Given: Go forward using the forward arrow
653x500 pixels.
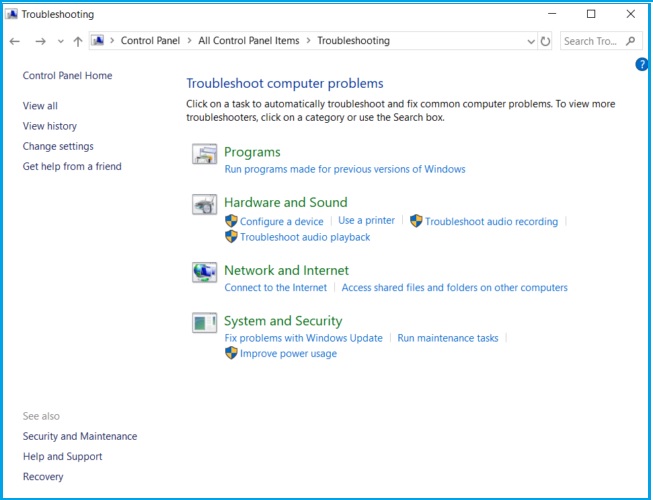Looking at the screenshot, I should tap(40, 41).
